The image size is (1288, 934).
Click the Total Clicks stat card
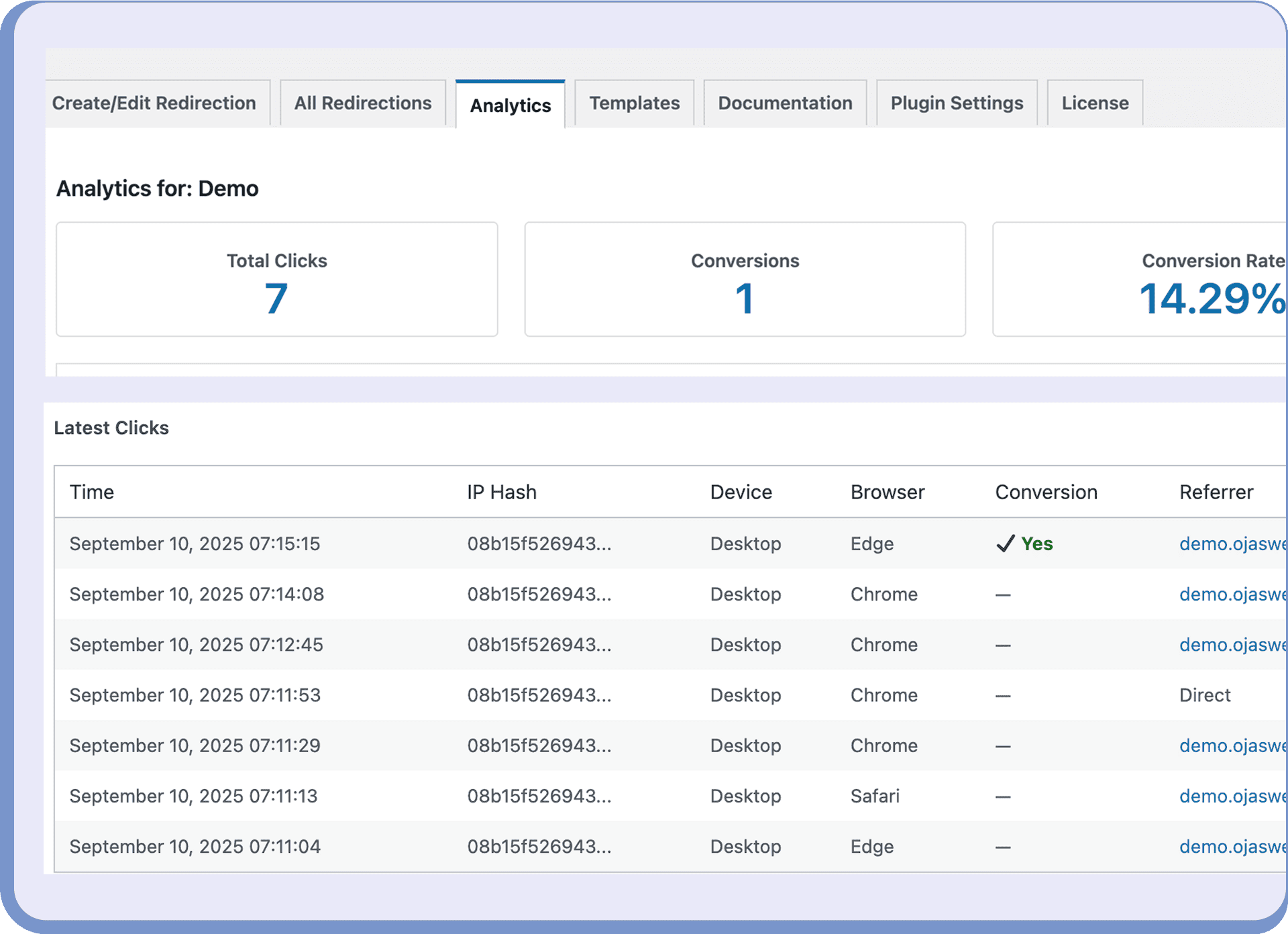click(276, 280)
